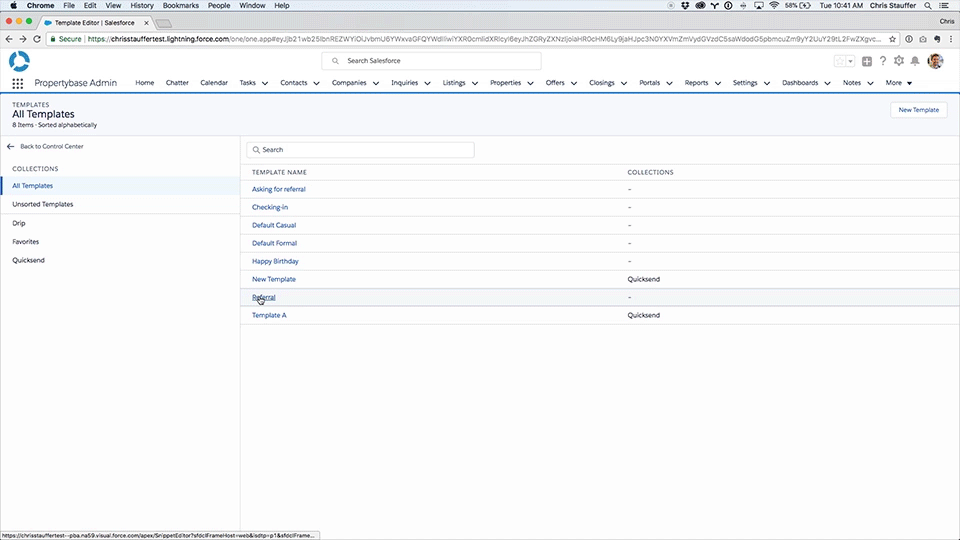Go to the Home tab
The width and height of the screenshot is (960, 540).
[x=144, y=83]
